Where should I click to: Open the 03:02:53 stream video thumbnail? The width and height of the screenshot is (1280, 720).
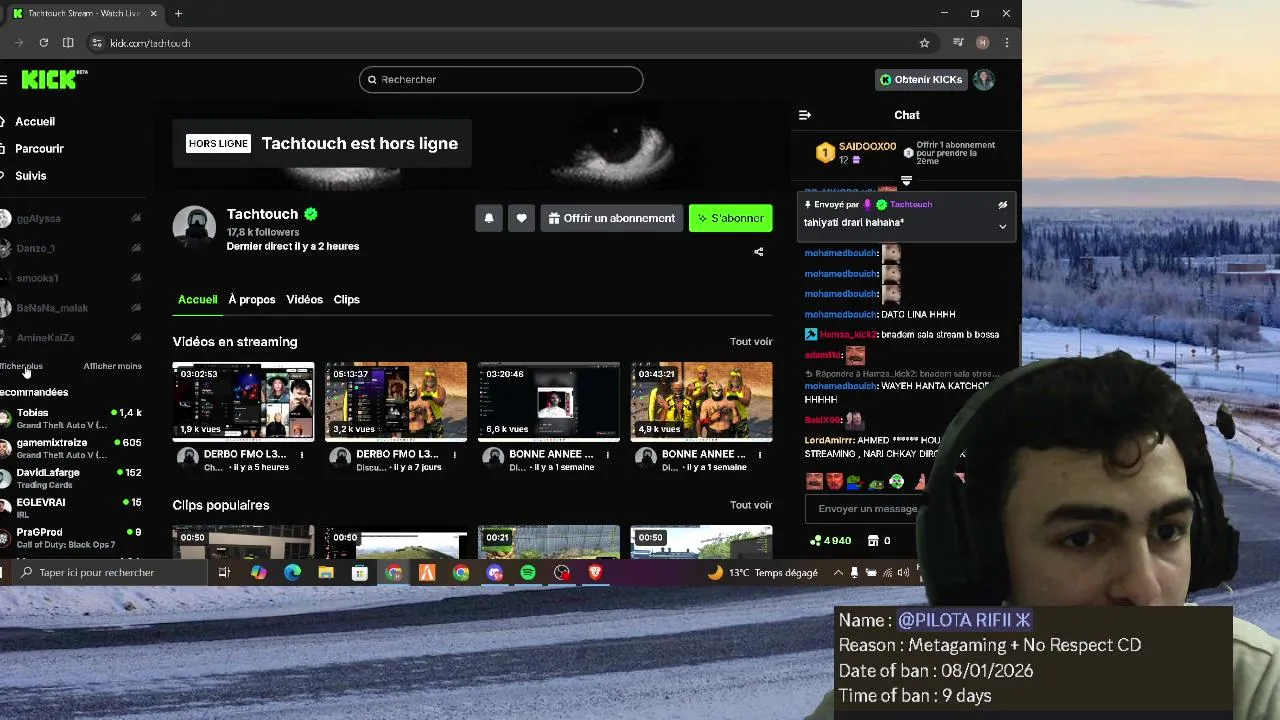pyautogui.click(x=243, y=402)
